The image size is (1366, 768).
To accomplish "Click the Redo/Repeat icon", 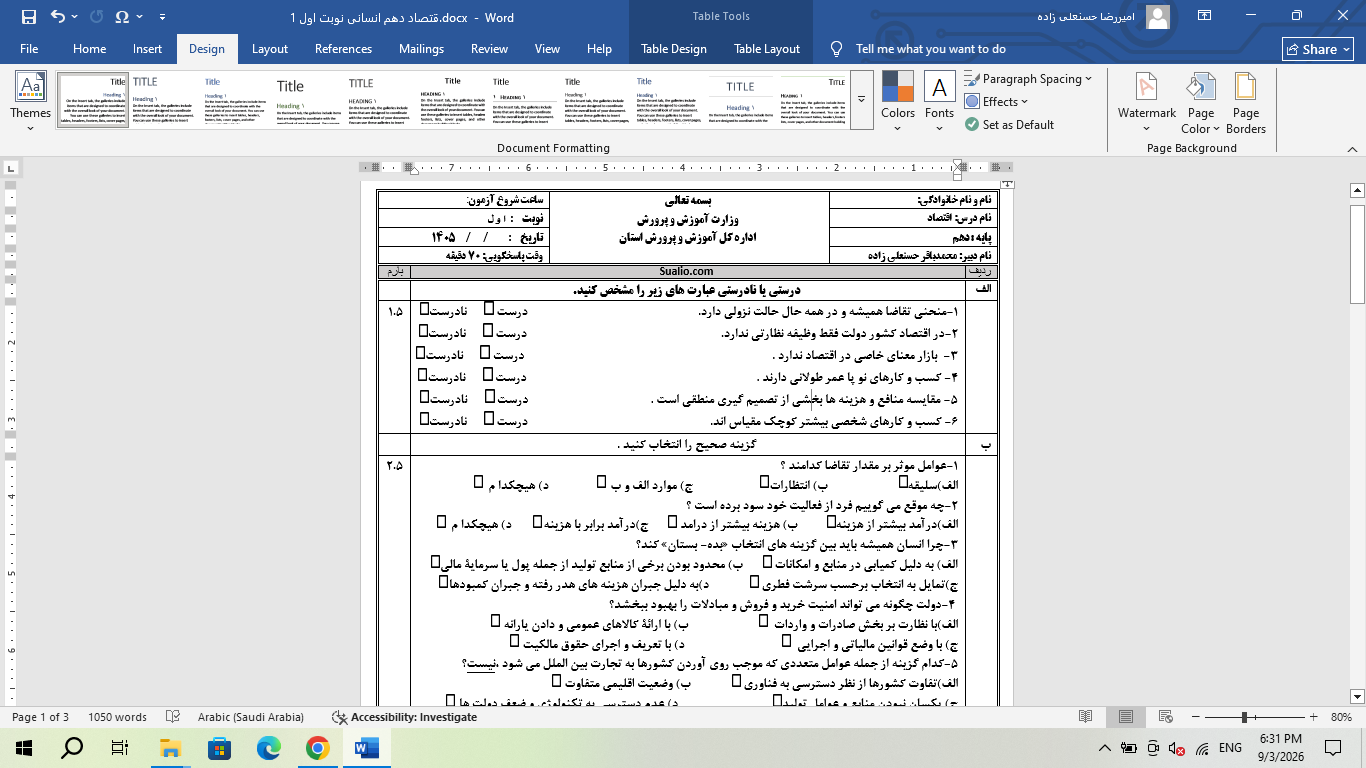I will pos(96,17).
